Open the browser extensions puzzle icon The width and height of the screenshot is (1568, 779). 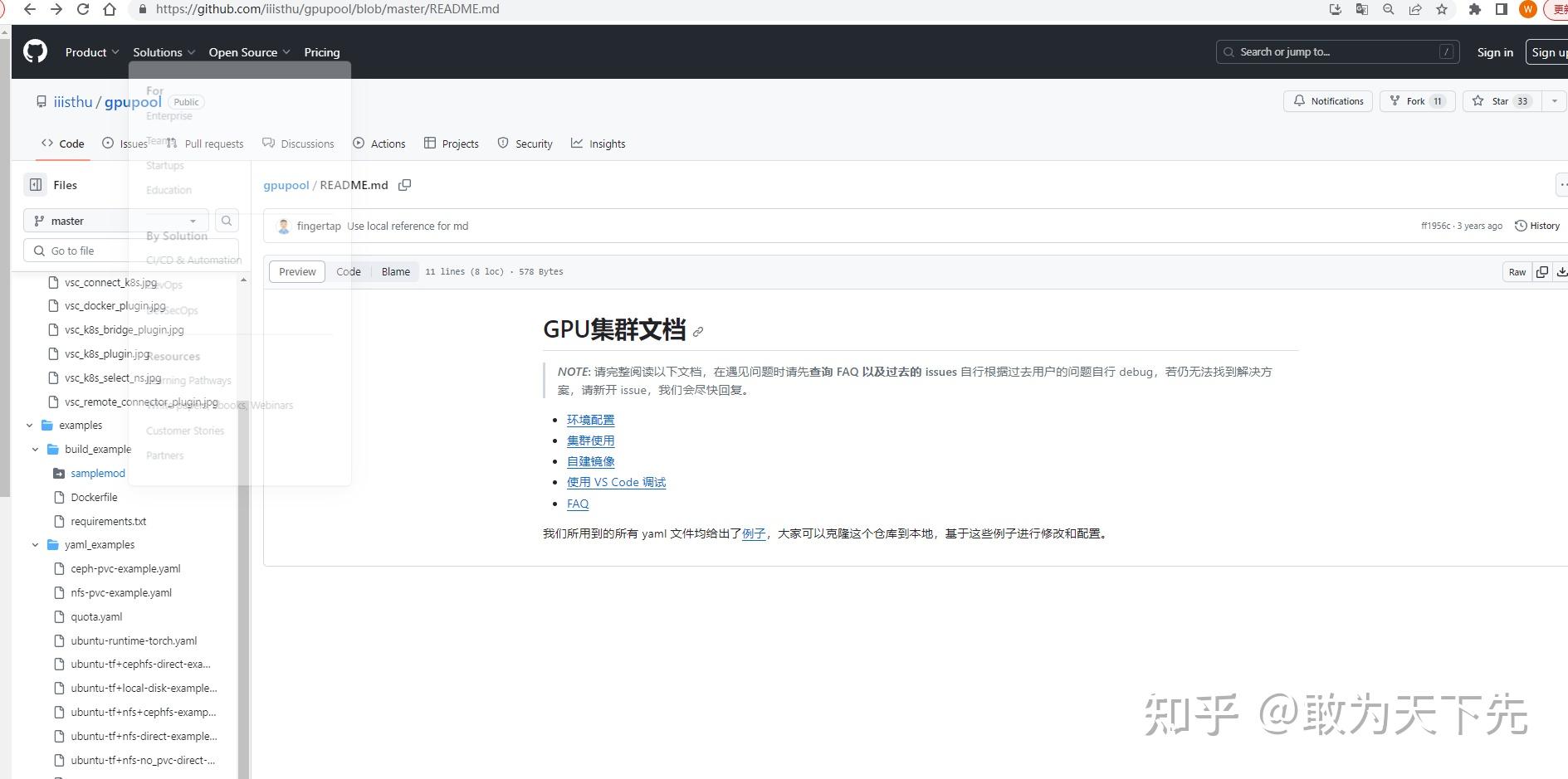pos(1475,9)
